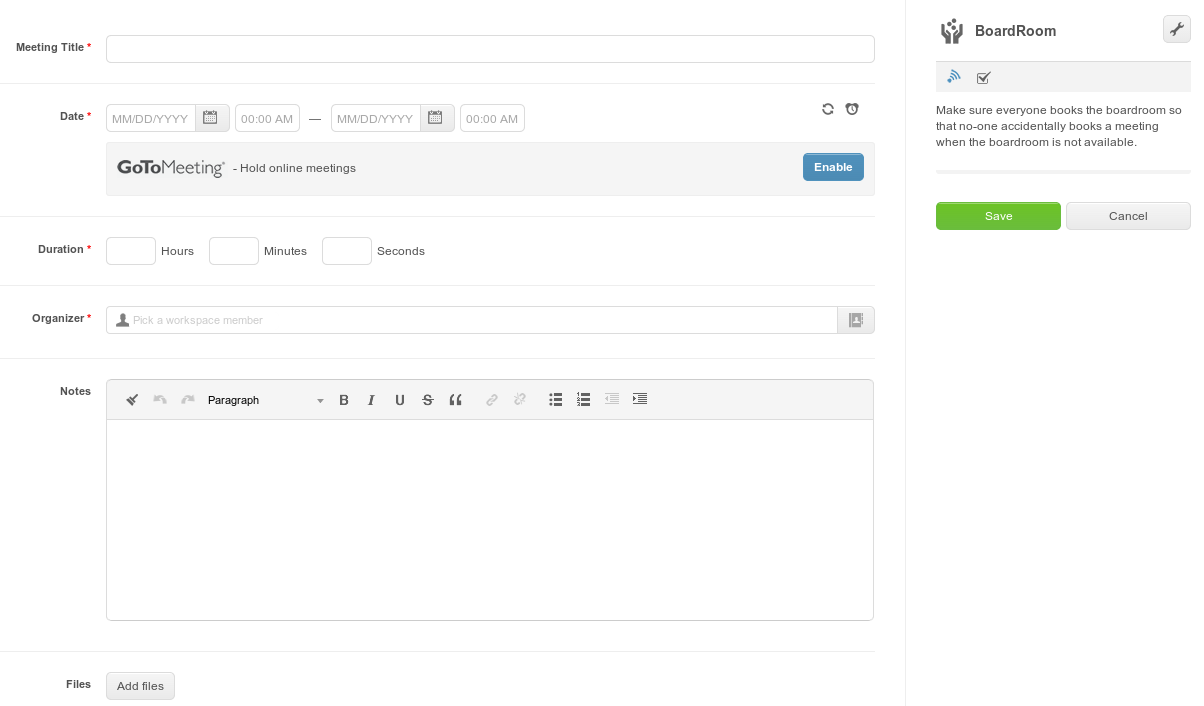The width and height of the screenshot is (1204, 706).
Task: Open the end date calendar picker
Action: click(436, 118)
